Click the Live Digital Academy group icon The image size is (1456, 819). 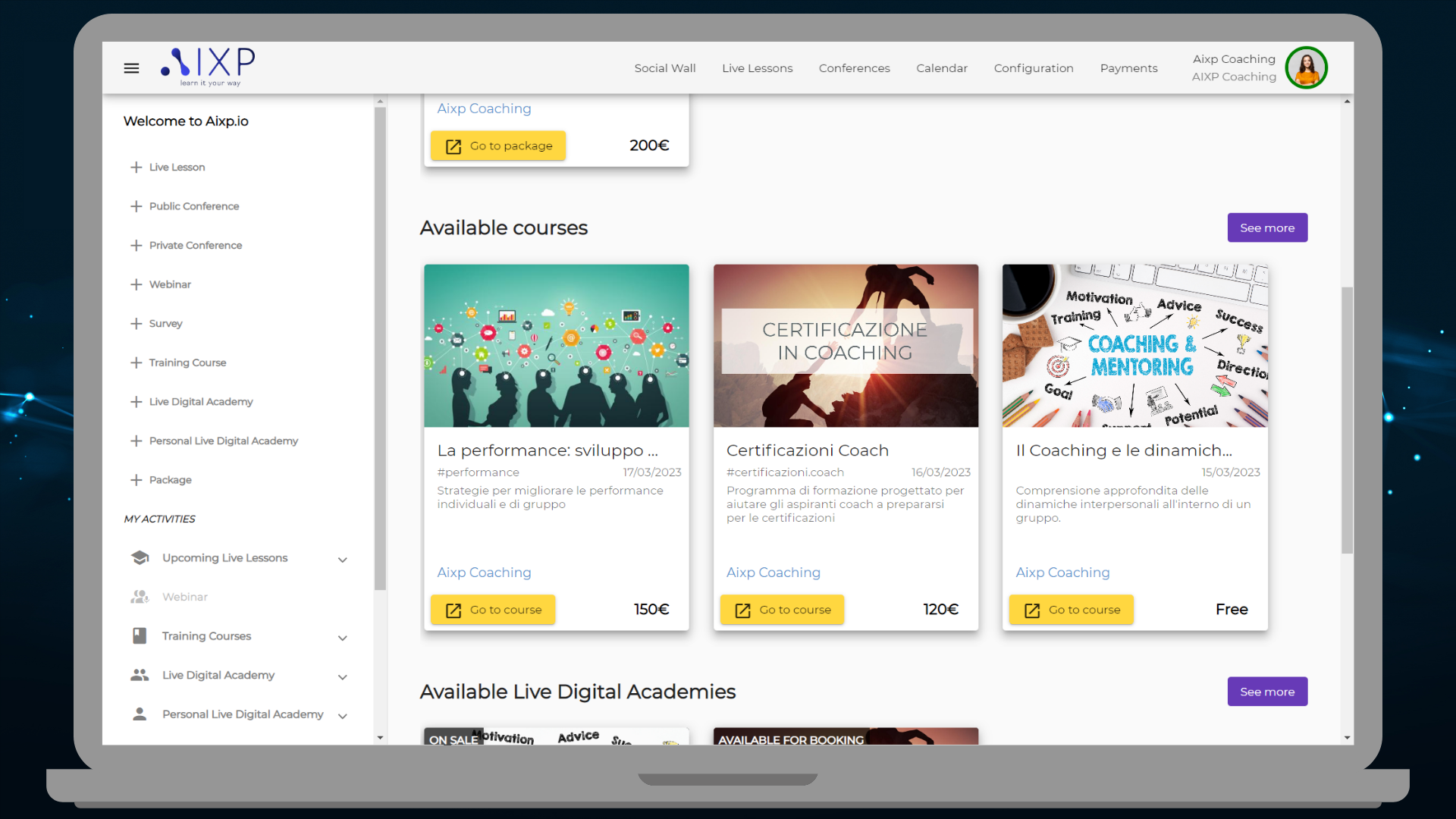point(140,675)
